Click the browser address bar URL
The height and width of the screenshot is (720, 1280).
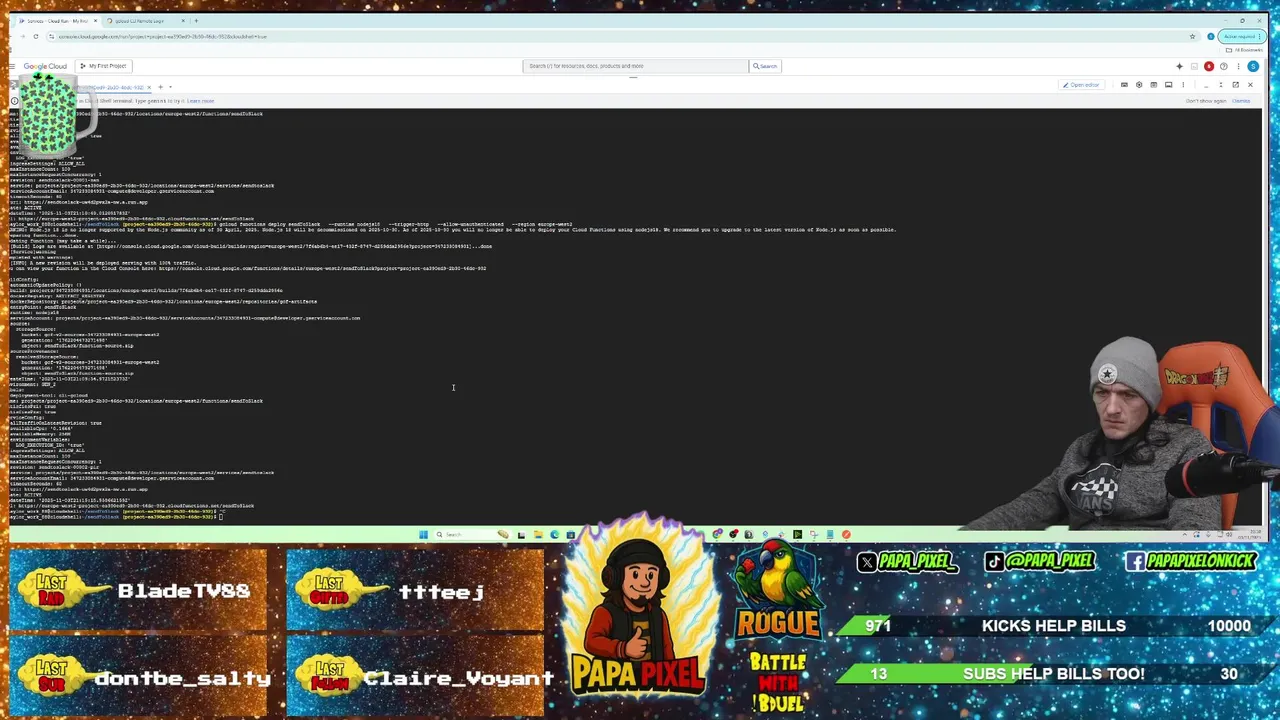tap(163, 36)
